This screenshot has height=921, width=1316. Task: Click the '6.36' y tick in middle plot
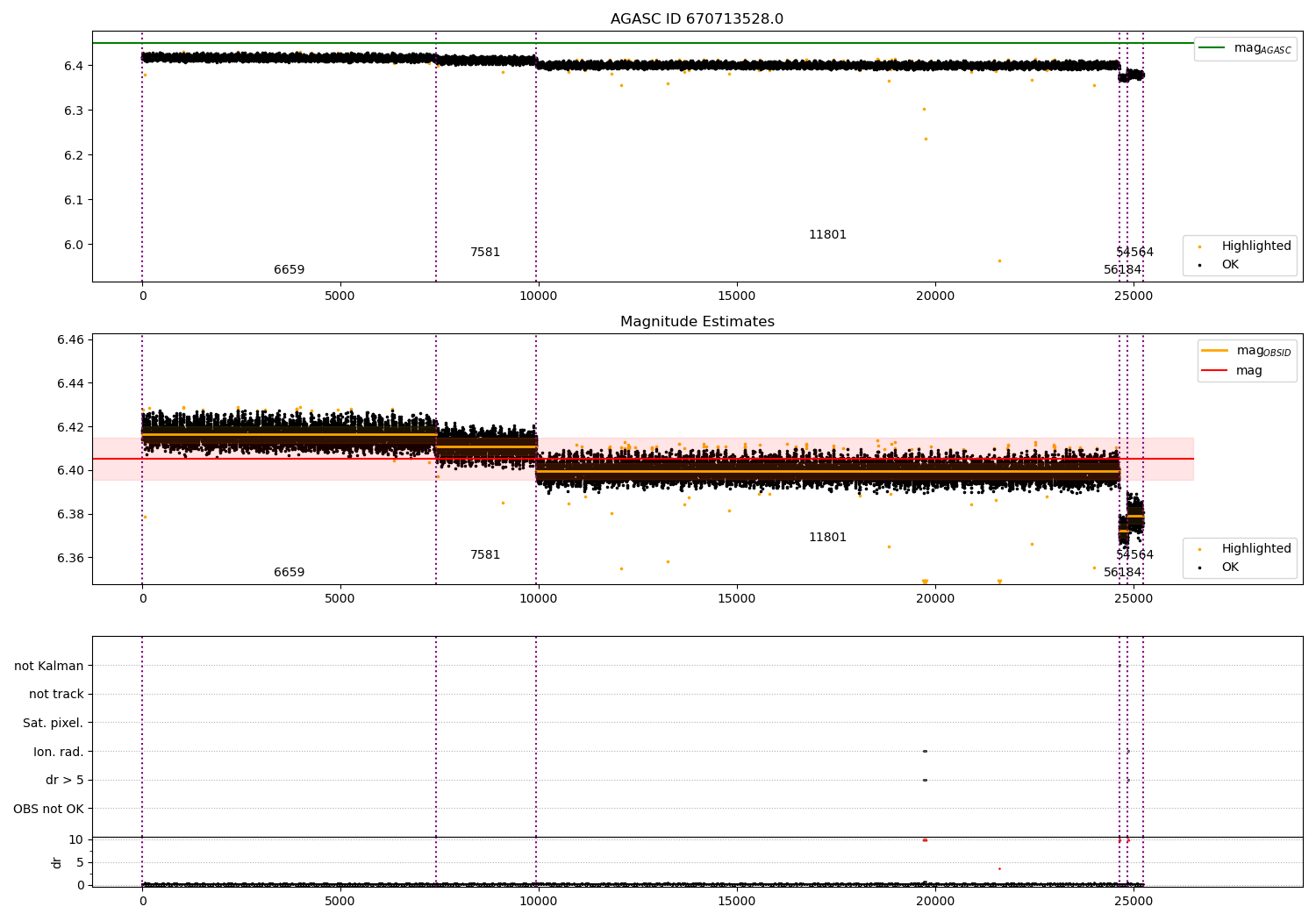71,558
